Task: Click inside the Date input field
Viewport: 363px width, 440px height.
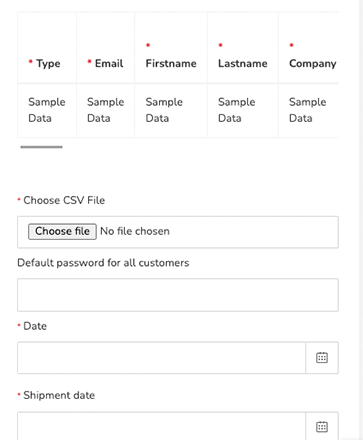Action: (x=161, y=358)
